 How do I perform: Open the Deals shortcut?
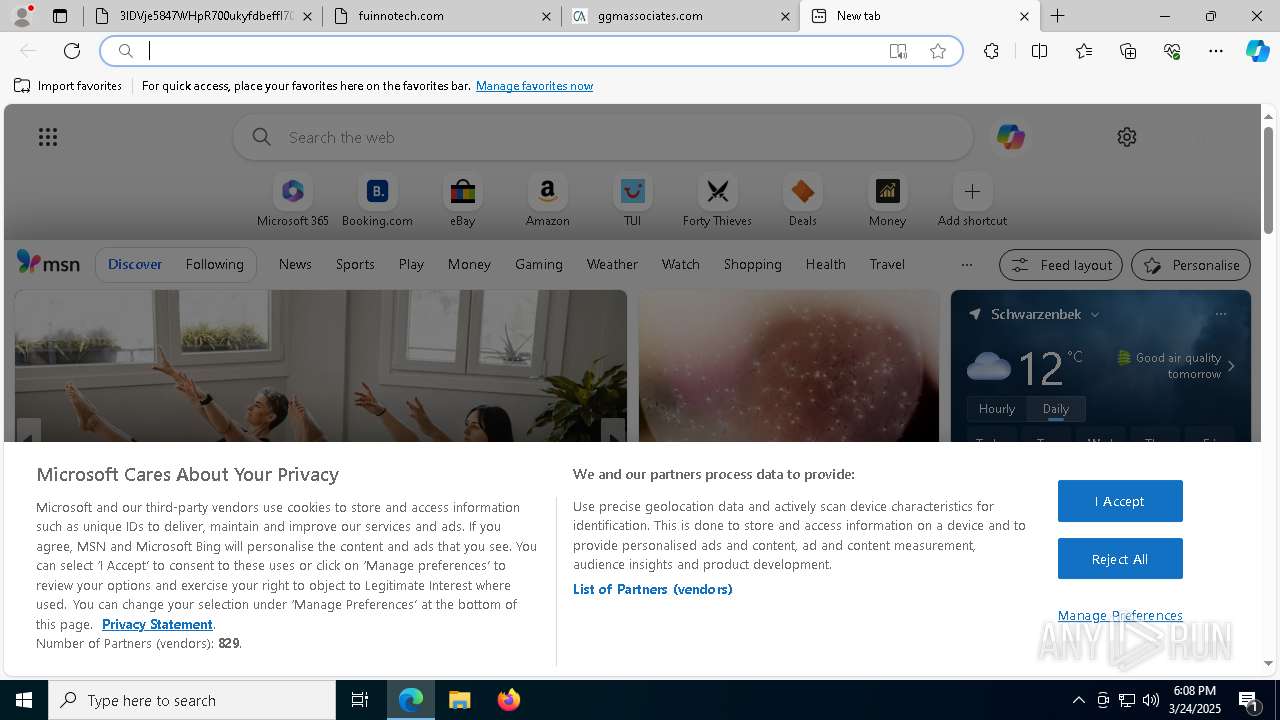(802, 201)
